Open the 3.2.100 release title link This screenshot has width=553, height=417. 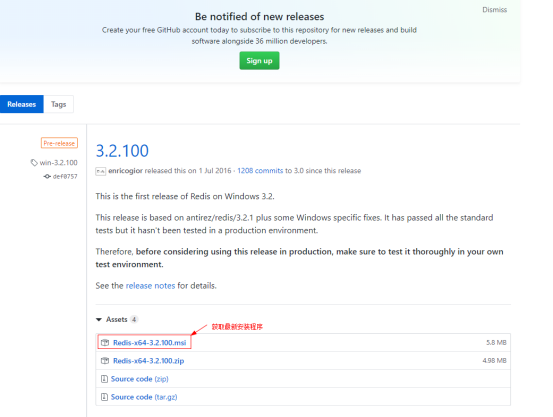click(x=122, y=151)
